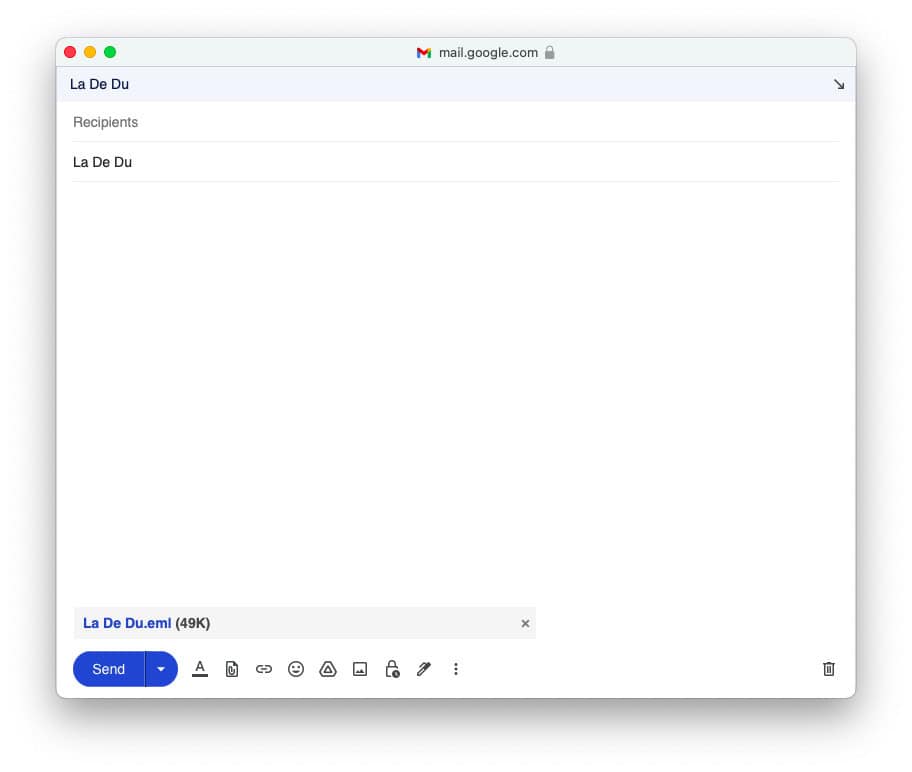912x772 pixels.
Task: Insert files using Google Drive icon
Action: [328, 669]
